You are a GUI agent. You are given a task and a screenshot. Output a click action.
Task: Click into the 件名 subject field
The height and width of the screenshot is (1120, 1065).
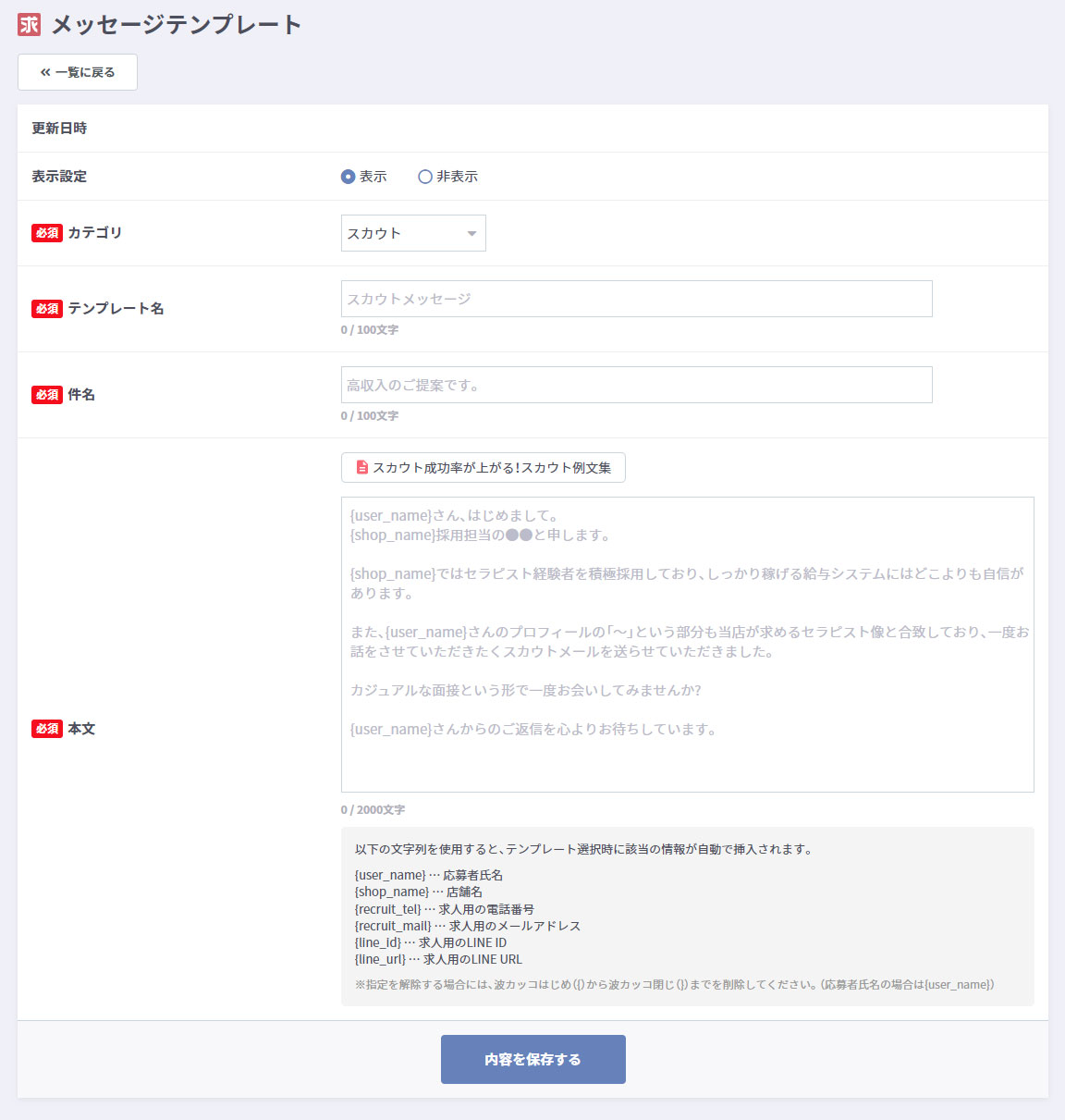point(636,385)
